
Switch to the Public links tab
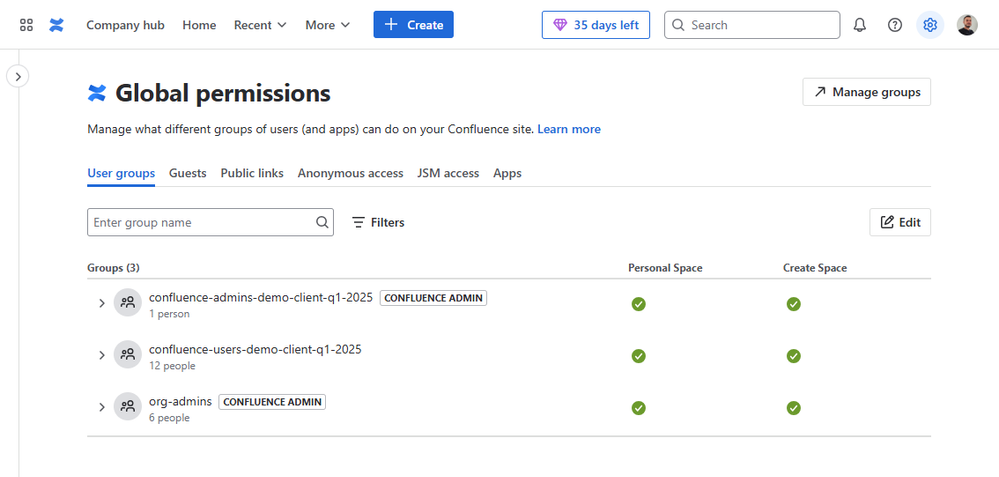click(x=252, y=173)
